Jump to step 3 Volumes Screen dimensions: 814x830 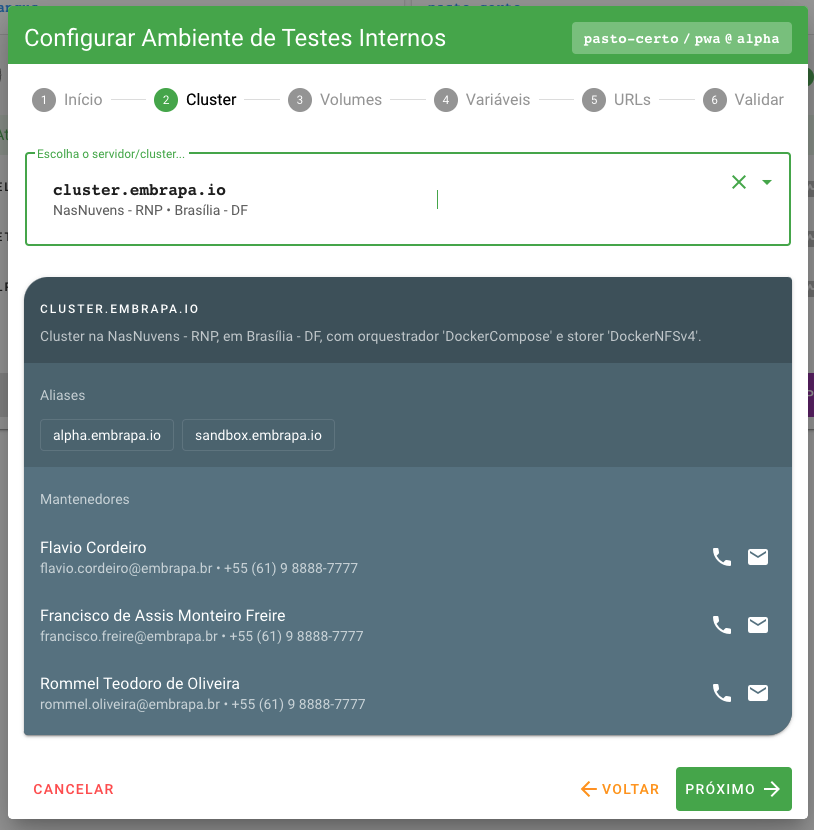(335, 100)
